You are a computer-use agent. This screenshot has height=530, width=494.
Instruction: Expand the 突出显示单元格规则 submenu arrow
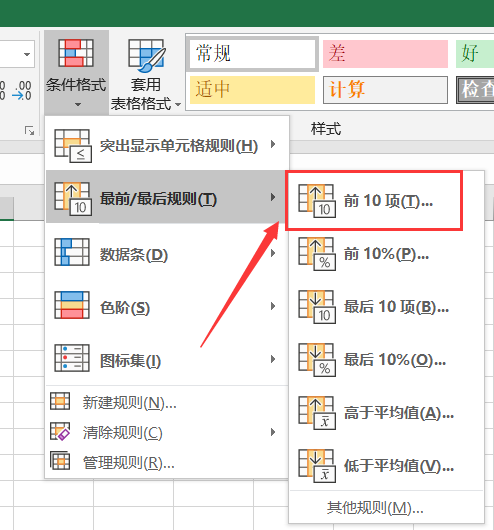click(273, 144)
